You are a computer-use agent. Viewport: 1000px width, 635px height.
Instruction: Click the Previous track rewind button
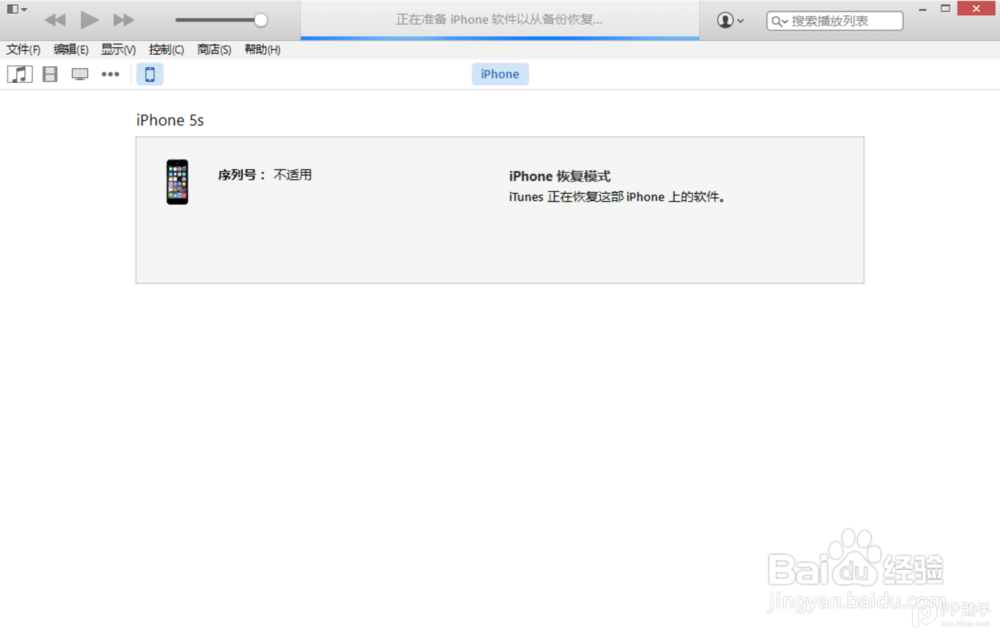55,20
